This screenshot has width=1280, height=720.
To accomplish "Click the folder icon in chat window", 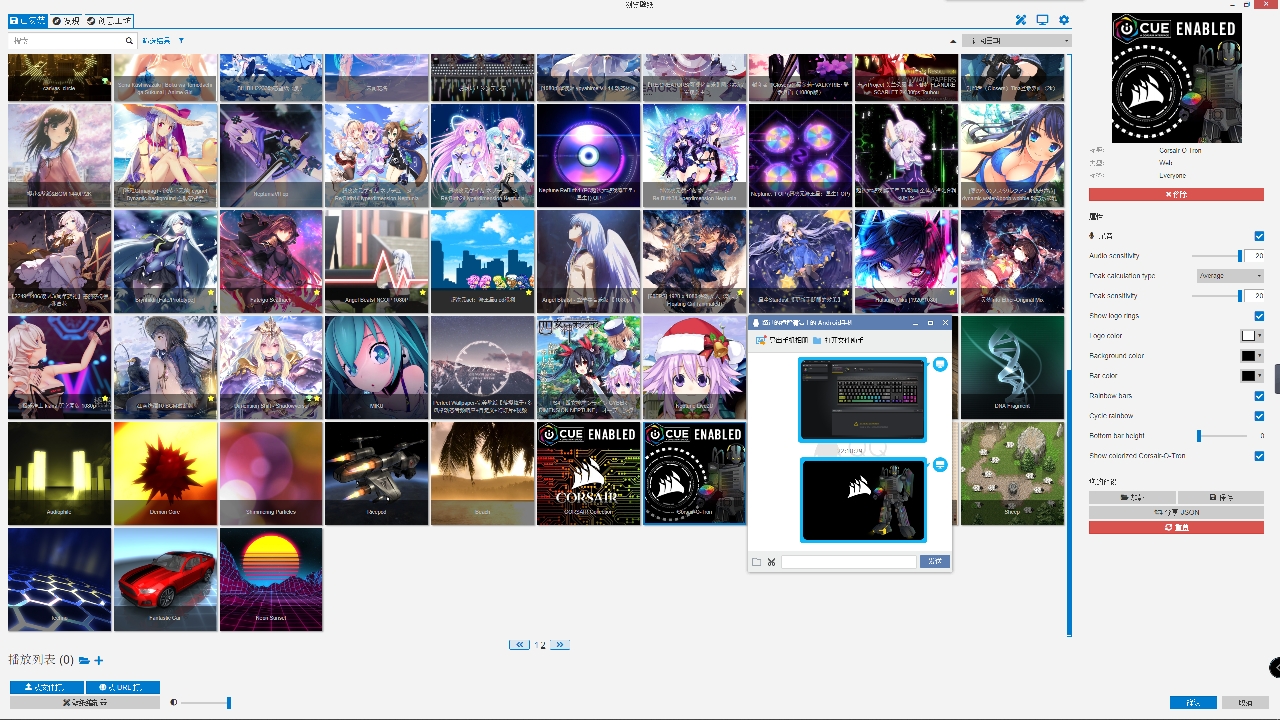I will pyautogui.click(x=757, y=562).
